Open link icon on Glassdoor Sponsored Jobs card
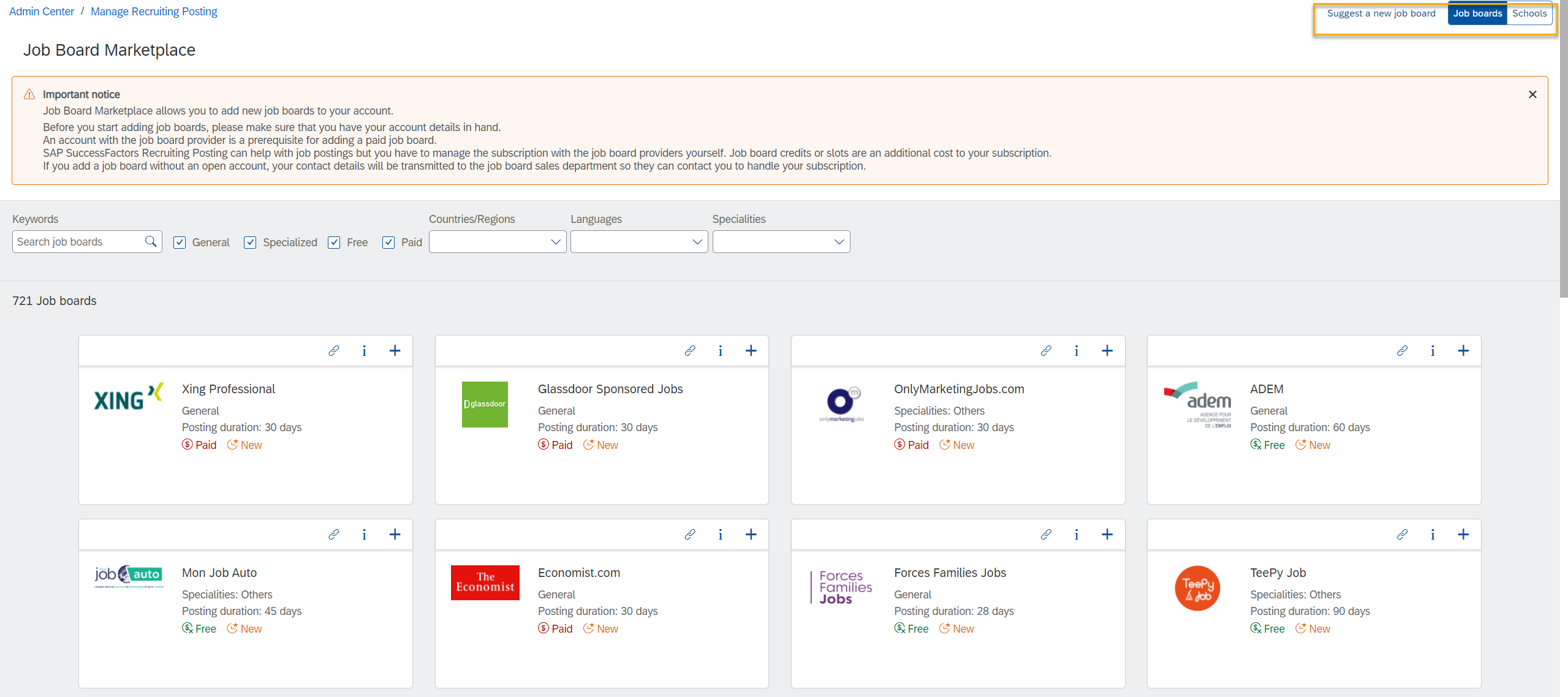1568x697 pixels. 690,351
